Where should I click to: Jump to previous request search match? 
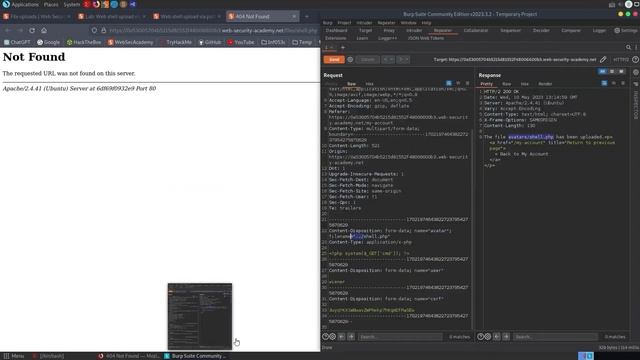coord(342,337)
